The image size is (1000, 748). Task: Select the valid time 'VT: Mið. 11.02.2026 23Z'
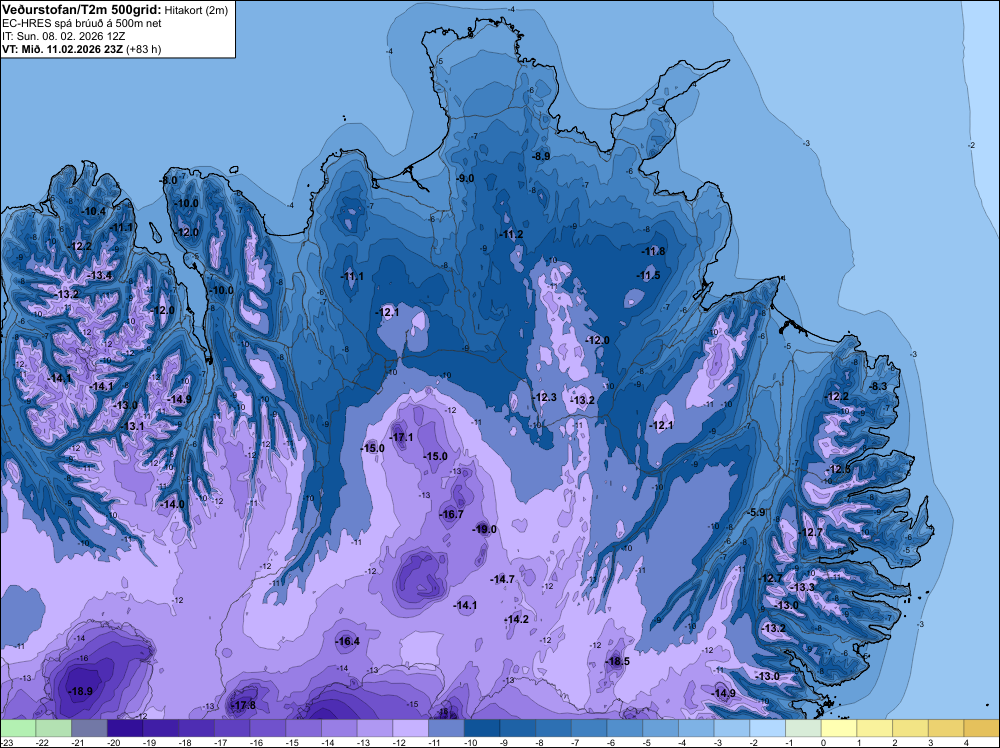click(x=62, y=49)
